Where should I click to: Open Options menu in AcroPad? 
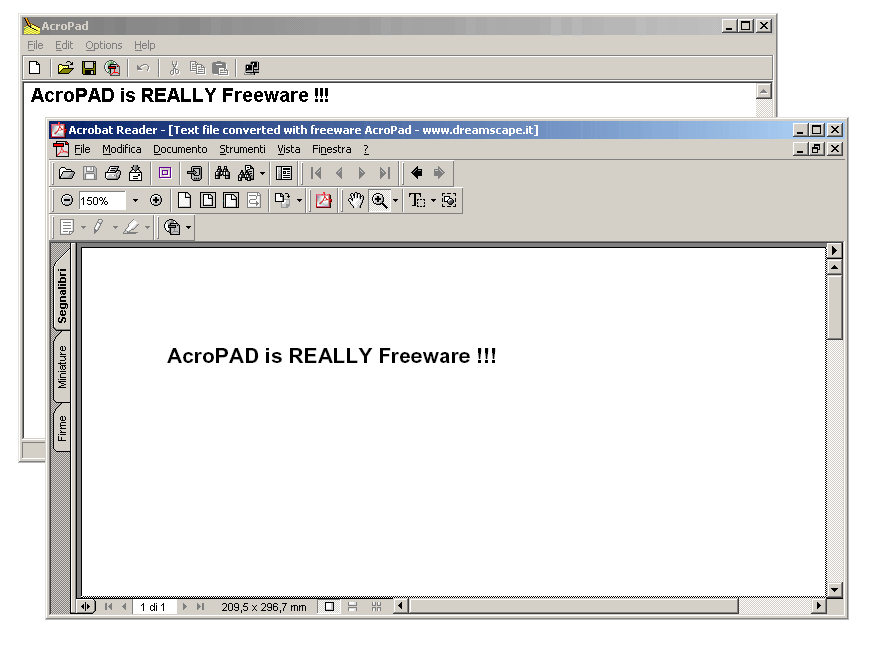click(103, 45)
